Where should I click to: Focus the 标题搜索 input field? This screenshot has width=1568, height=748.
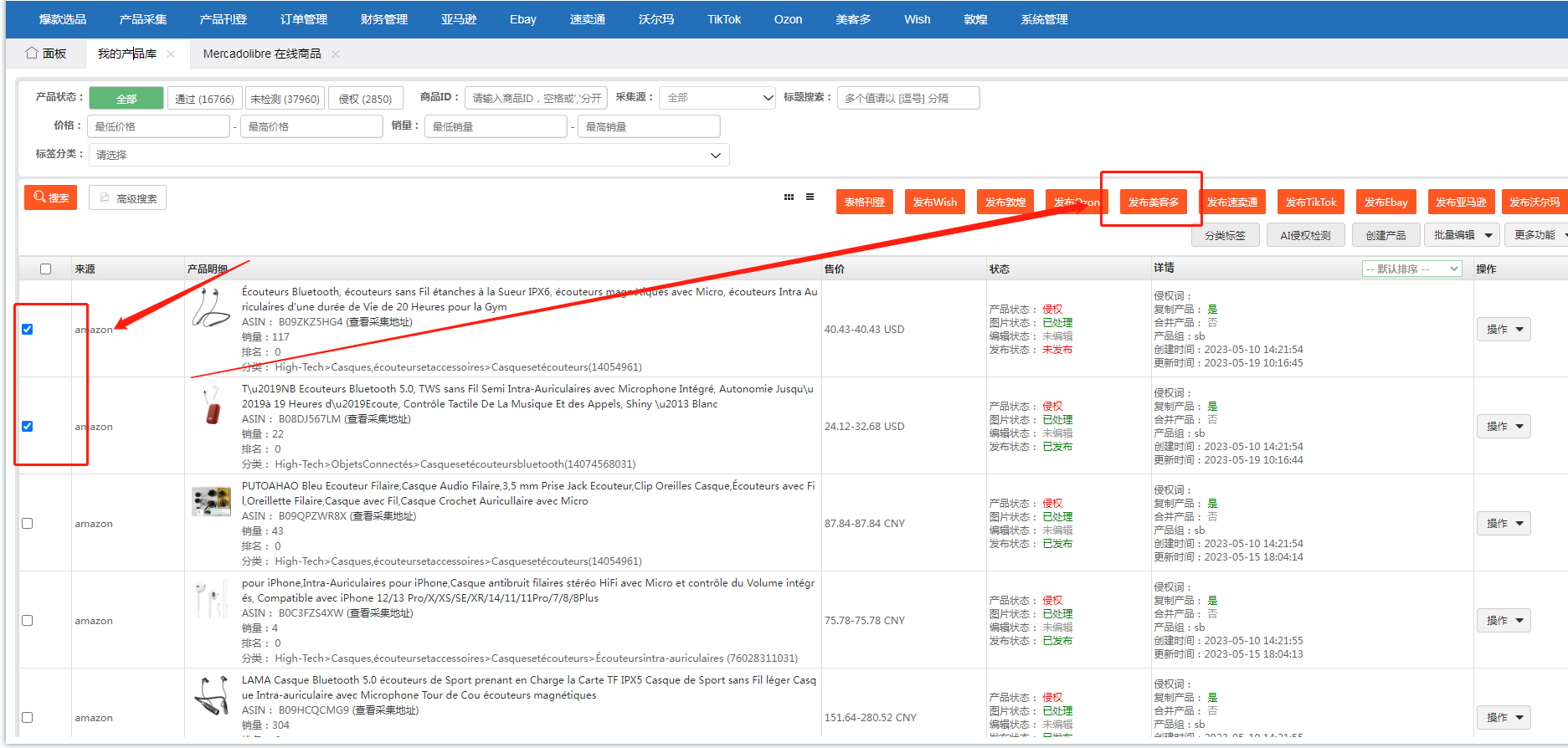tap(908, 98)
